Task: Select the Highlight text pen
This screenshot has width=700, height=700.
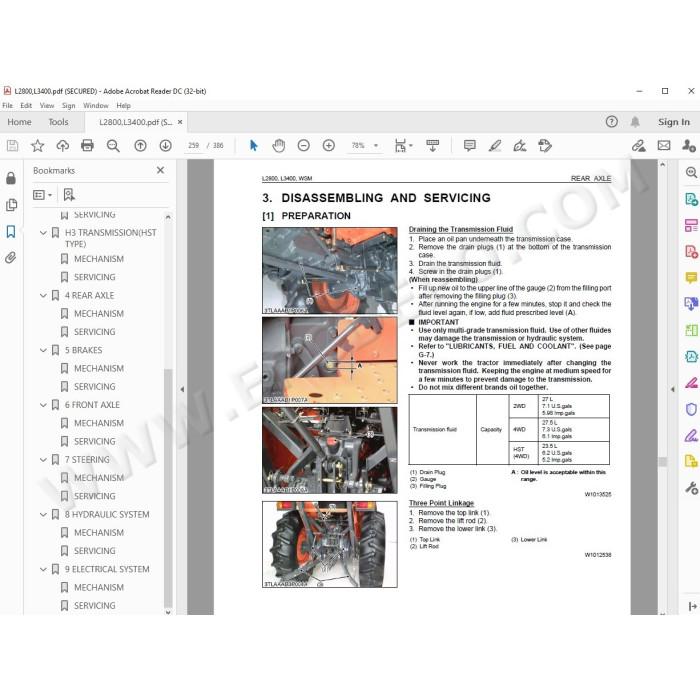Action: [x=495, y=146]
